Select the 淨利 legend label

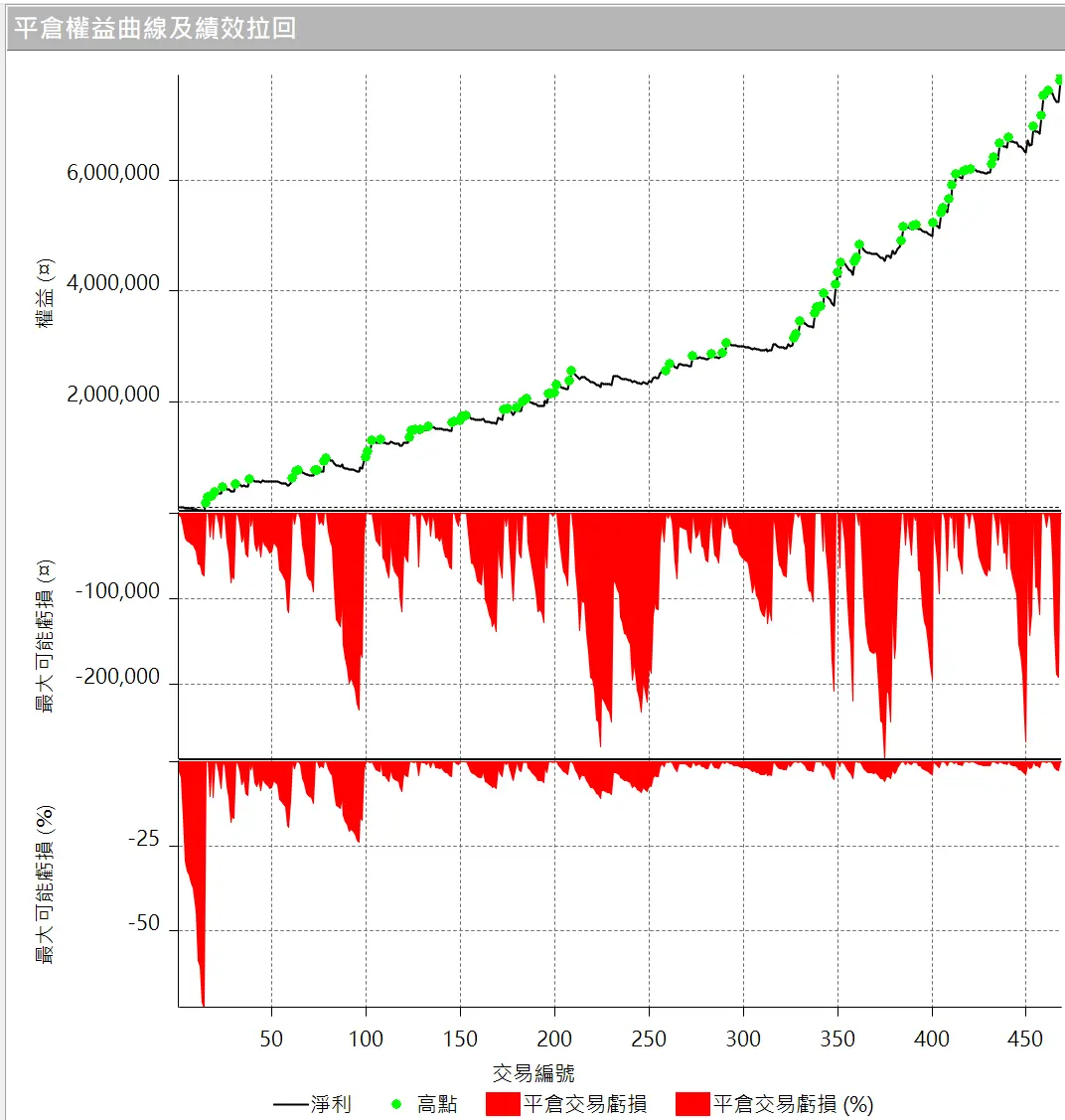(331, 1104)
